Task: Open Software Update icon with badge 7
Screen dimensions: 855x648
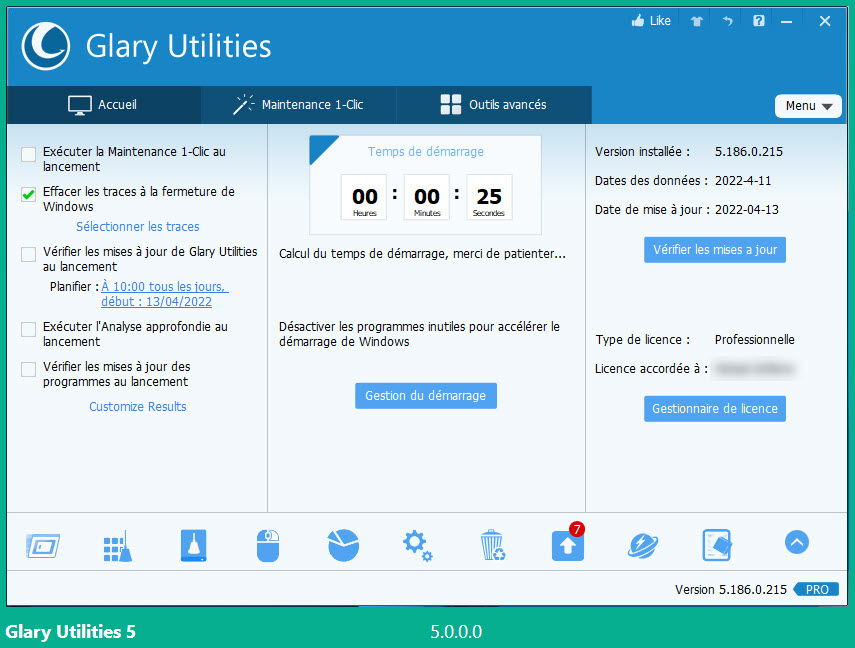Action: pyautogui.click(x=568, y=544)
